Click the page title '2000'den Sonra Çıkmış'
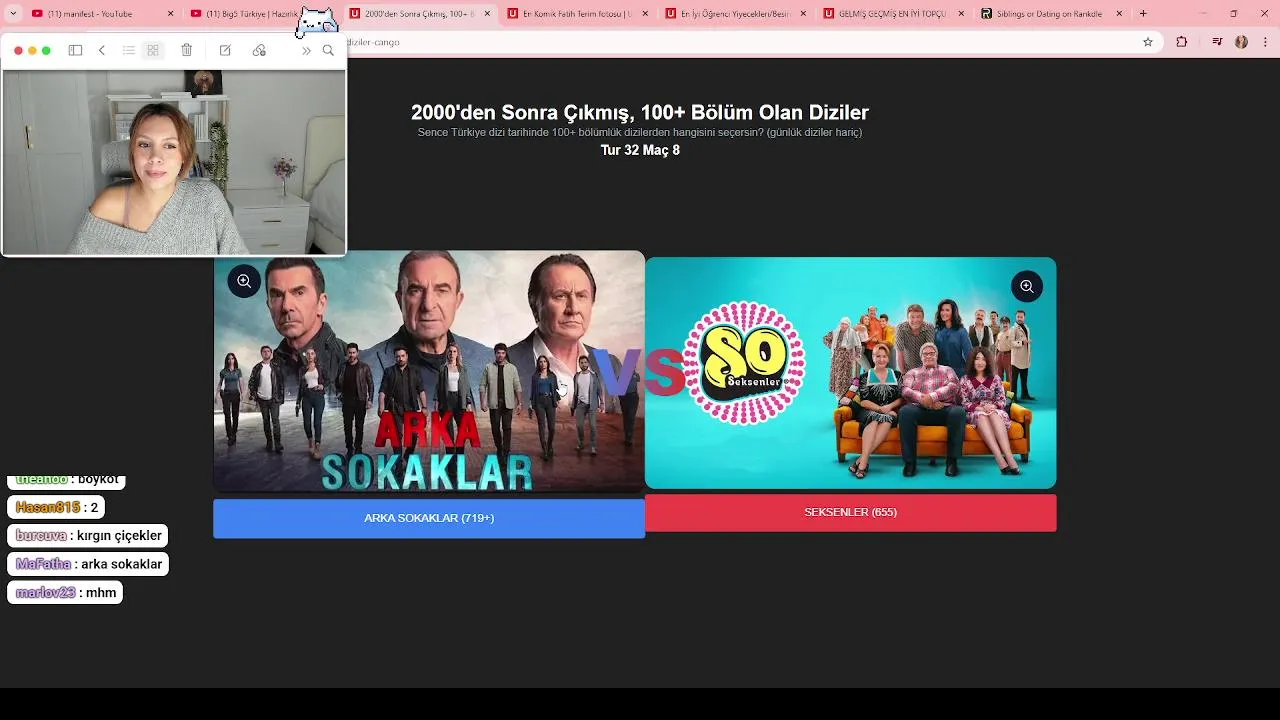The width and height of the screenshot is (1280, 720). pos(640,113)
